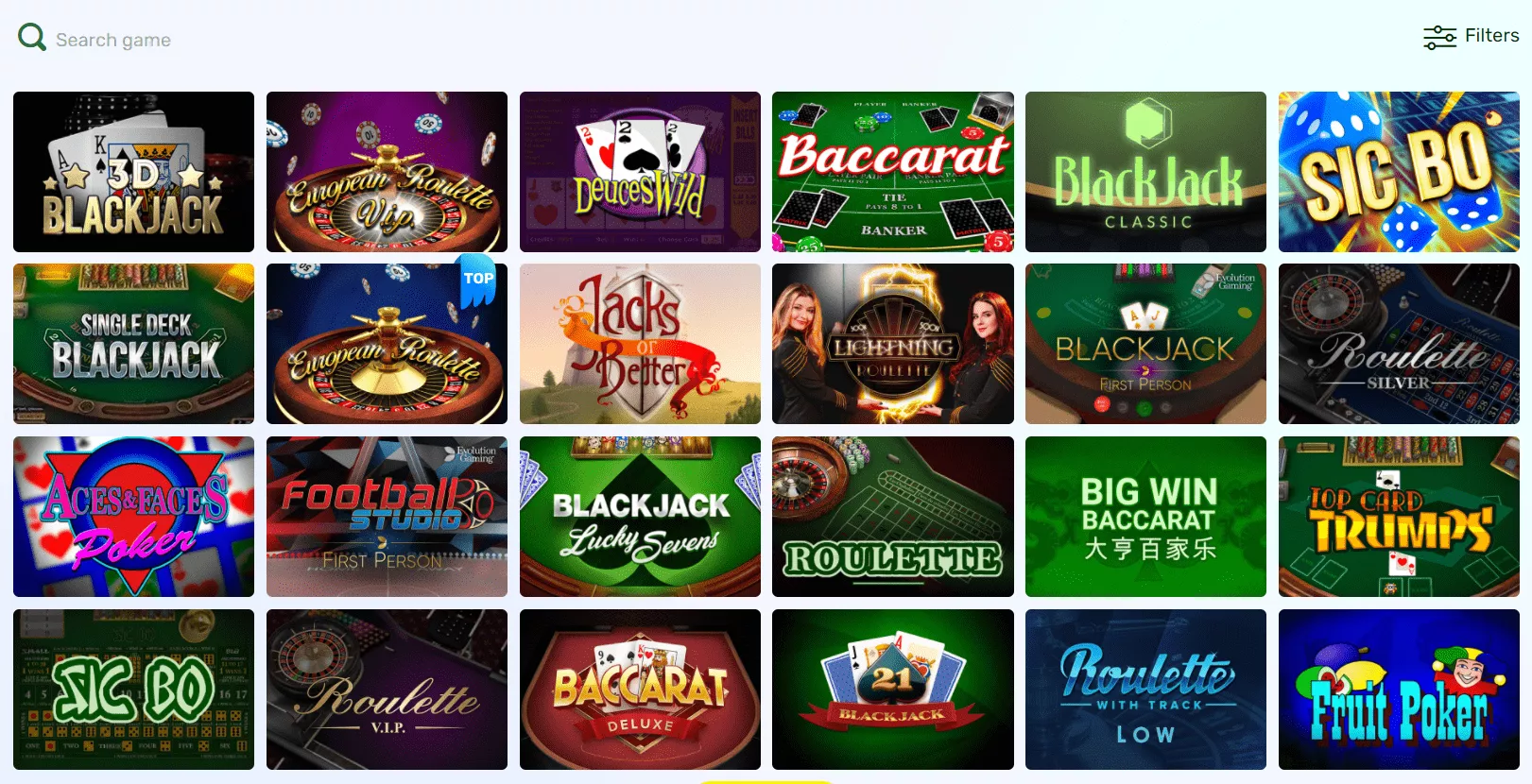1532x784 pixels.
Task: Click the Filters sliders icon
Action: [1439, 37]
